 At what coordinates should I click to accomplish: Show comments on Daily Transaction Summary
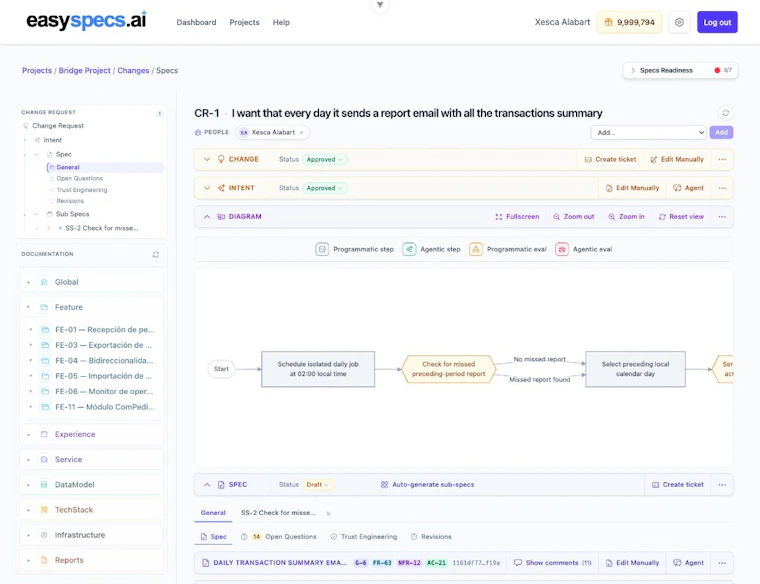pyautogui.click(x=553, y=563)
